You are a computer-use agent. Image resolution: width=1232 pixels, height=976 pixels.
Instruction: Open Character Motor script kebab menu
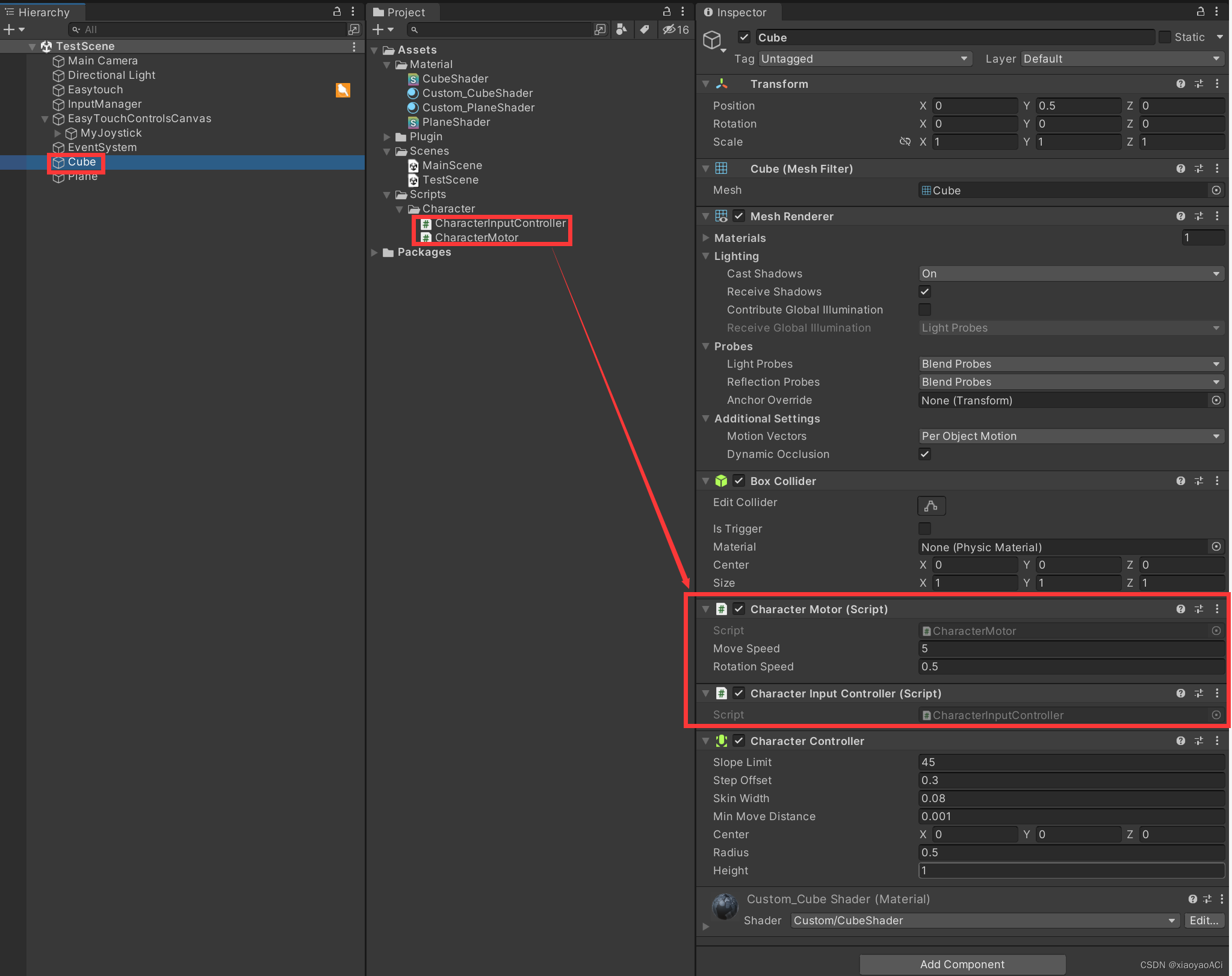pos(1217,609)
